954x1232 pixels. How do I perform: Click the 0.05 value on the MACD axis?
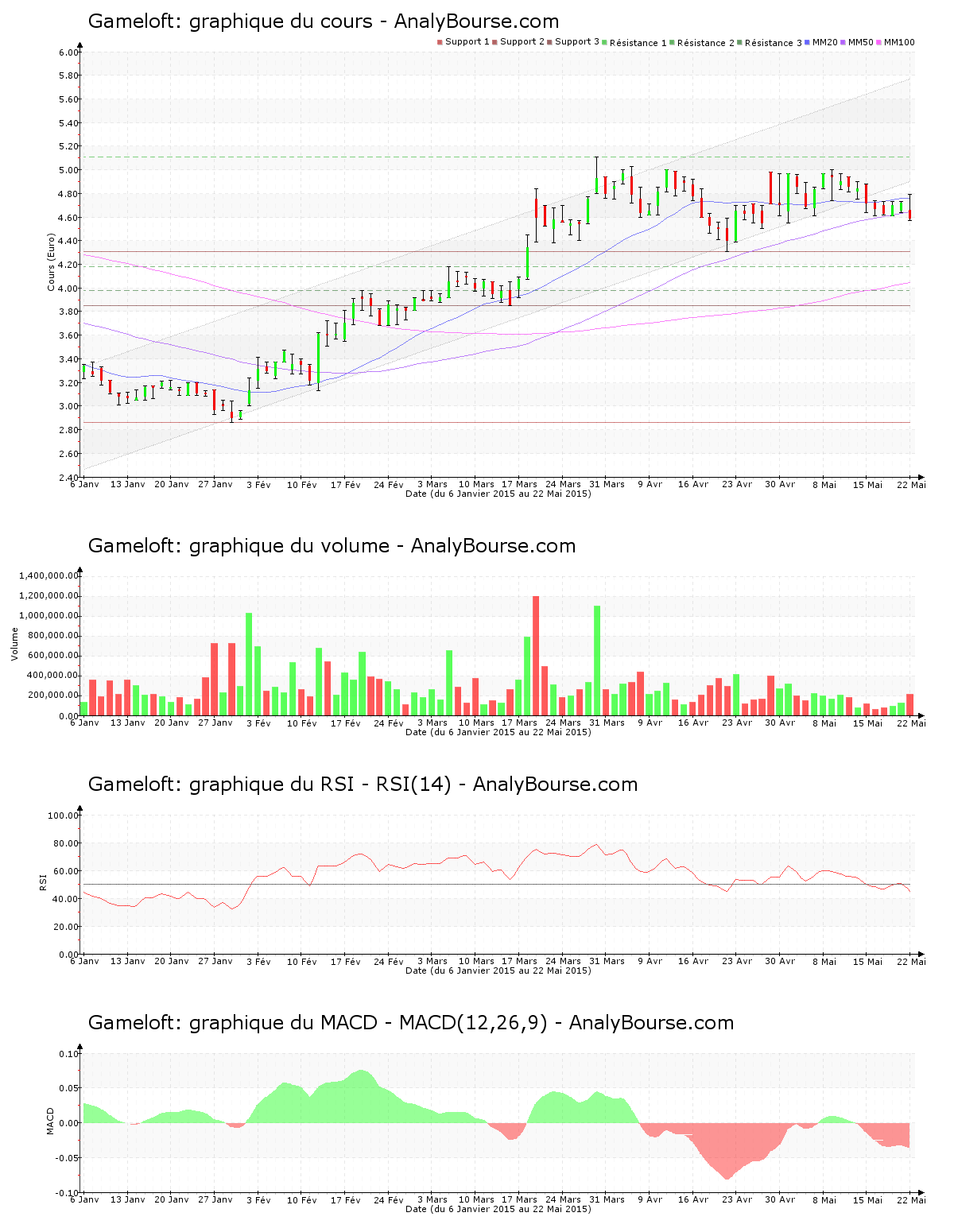(x=69, y=1089)
